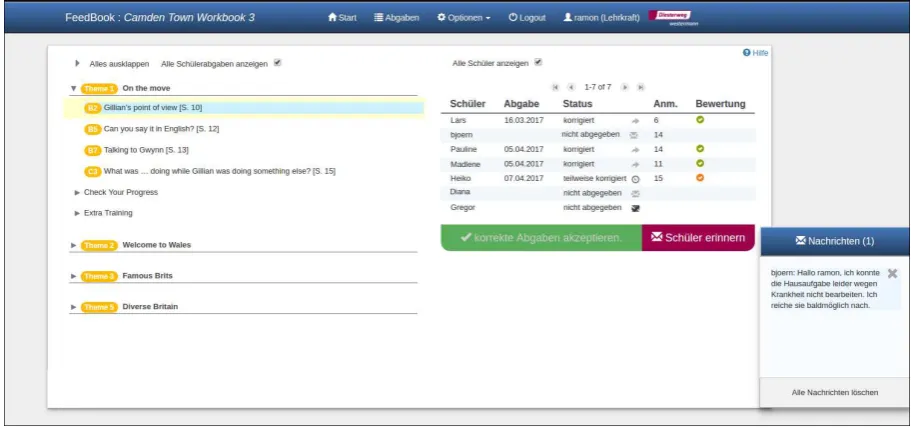This screenshot has height=428, width=911.
Task: Click the envelope icon in bjoern's row
Action: point(634,135)
